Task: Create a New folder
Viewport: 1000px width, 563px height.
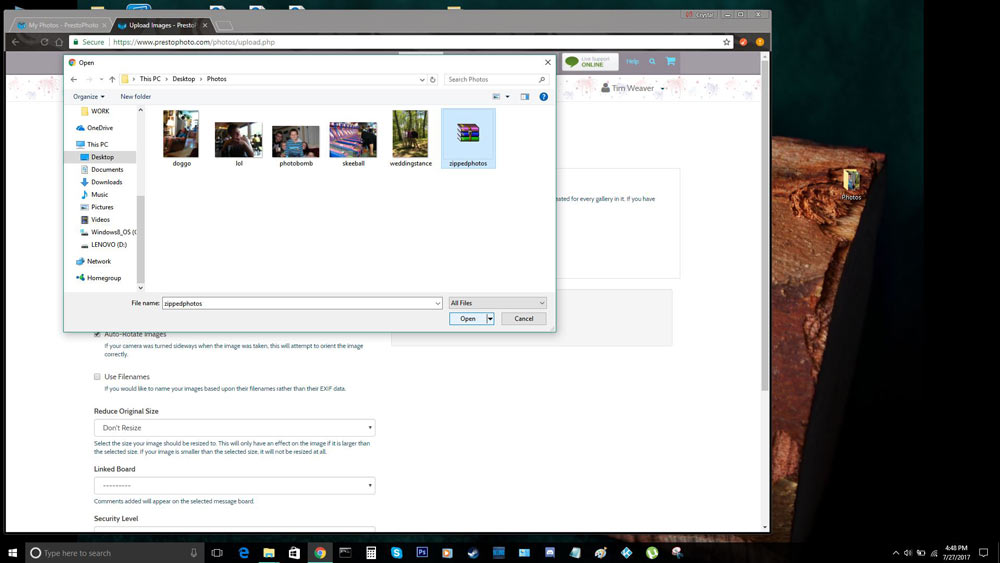Action: pos(136,97)
